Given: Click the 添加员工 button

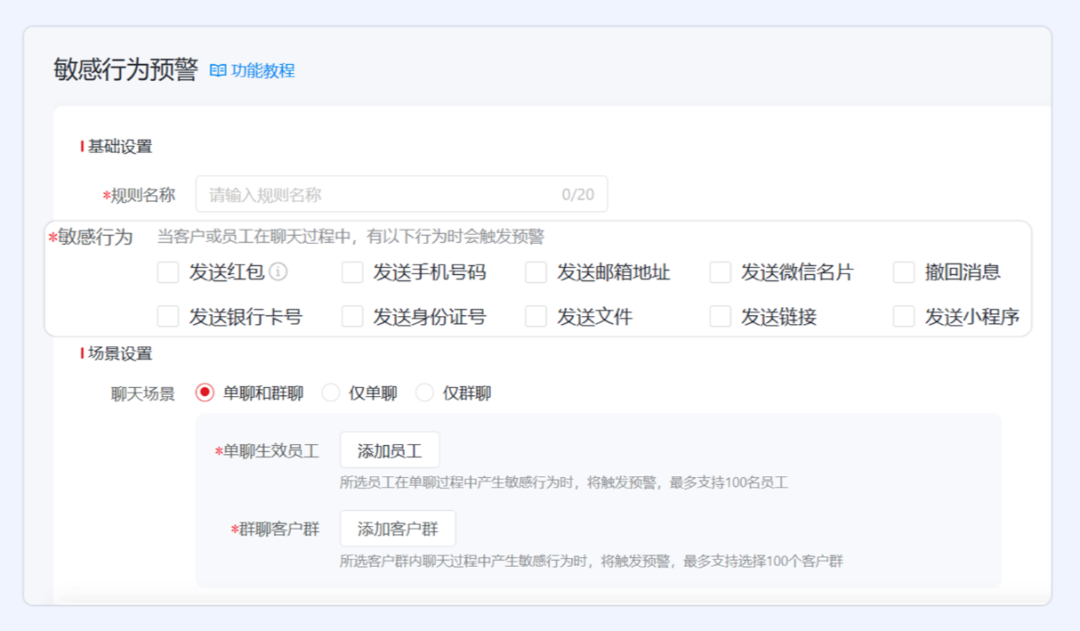Looking at the screenshot, I should click(x=389, y=451).
